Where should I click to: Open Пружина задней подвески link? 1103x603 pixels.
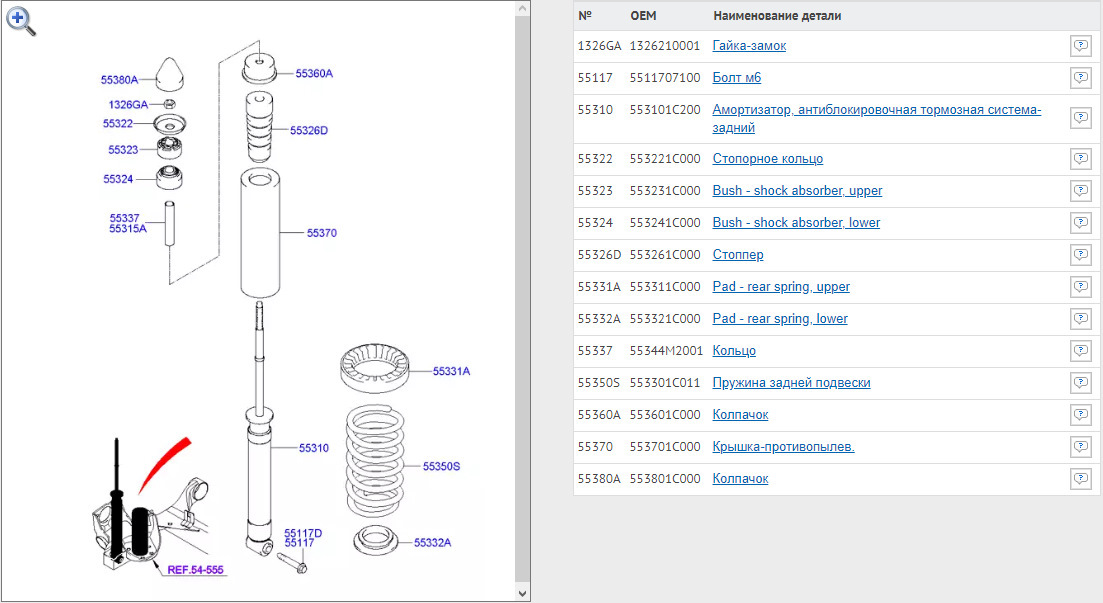click(791, 383)
